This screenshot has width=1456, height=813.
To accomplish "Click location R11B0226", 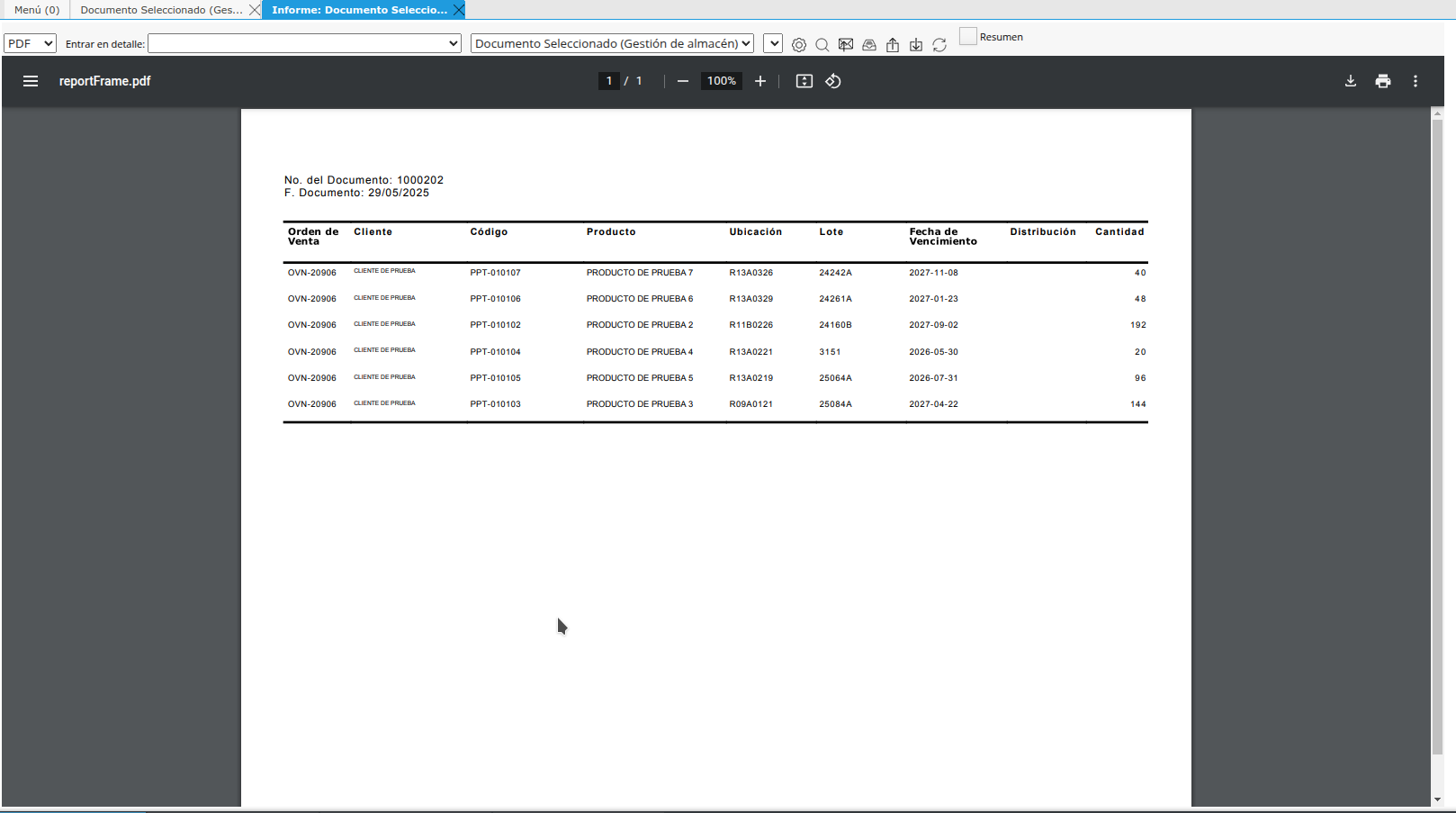I will 750,325.
